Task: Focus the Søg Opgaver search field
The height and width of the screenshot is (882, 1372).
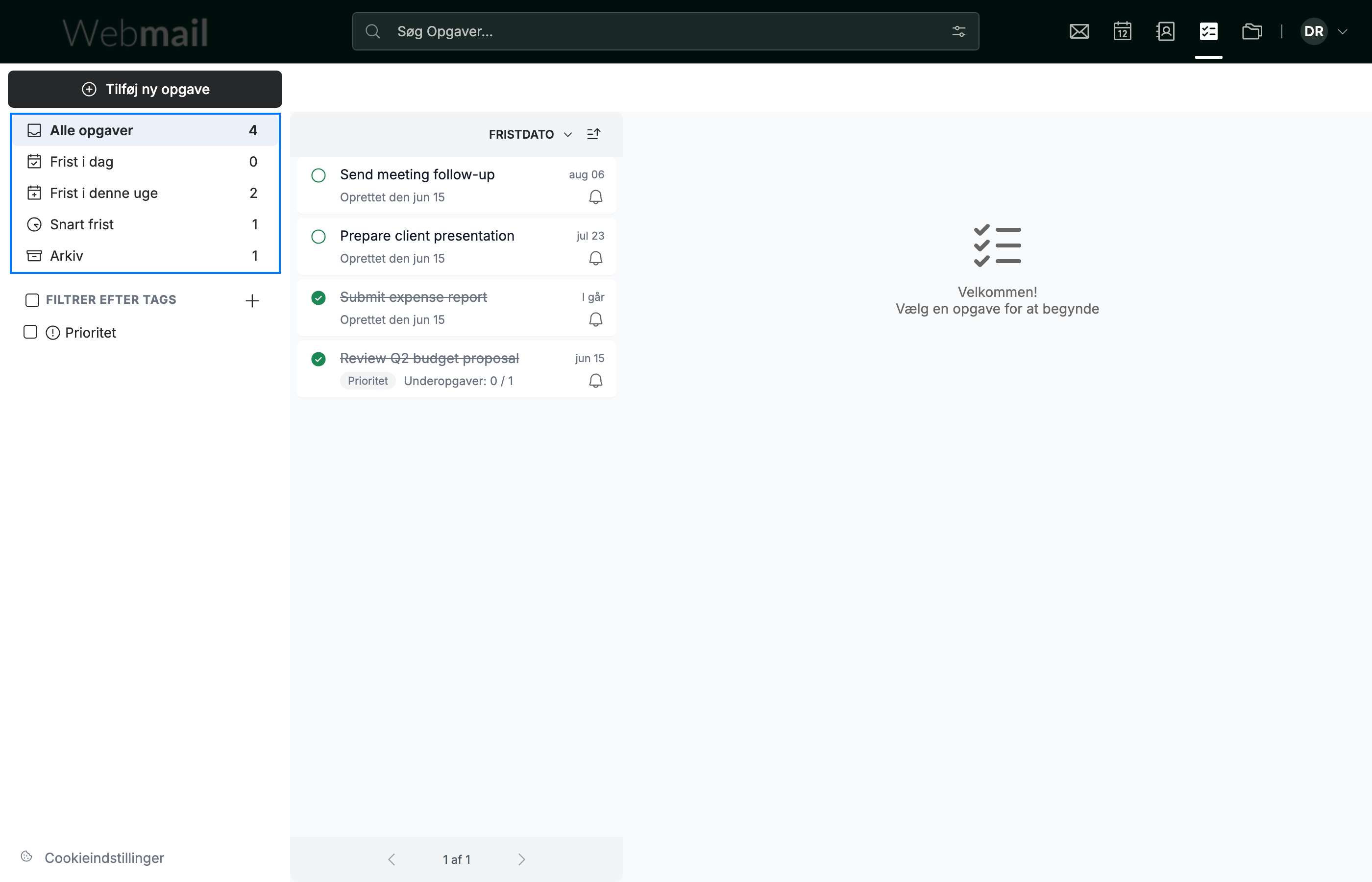Action: (665, 31)
